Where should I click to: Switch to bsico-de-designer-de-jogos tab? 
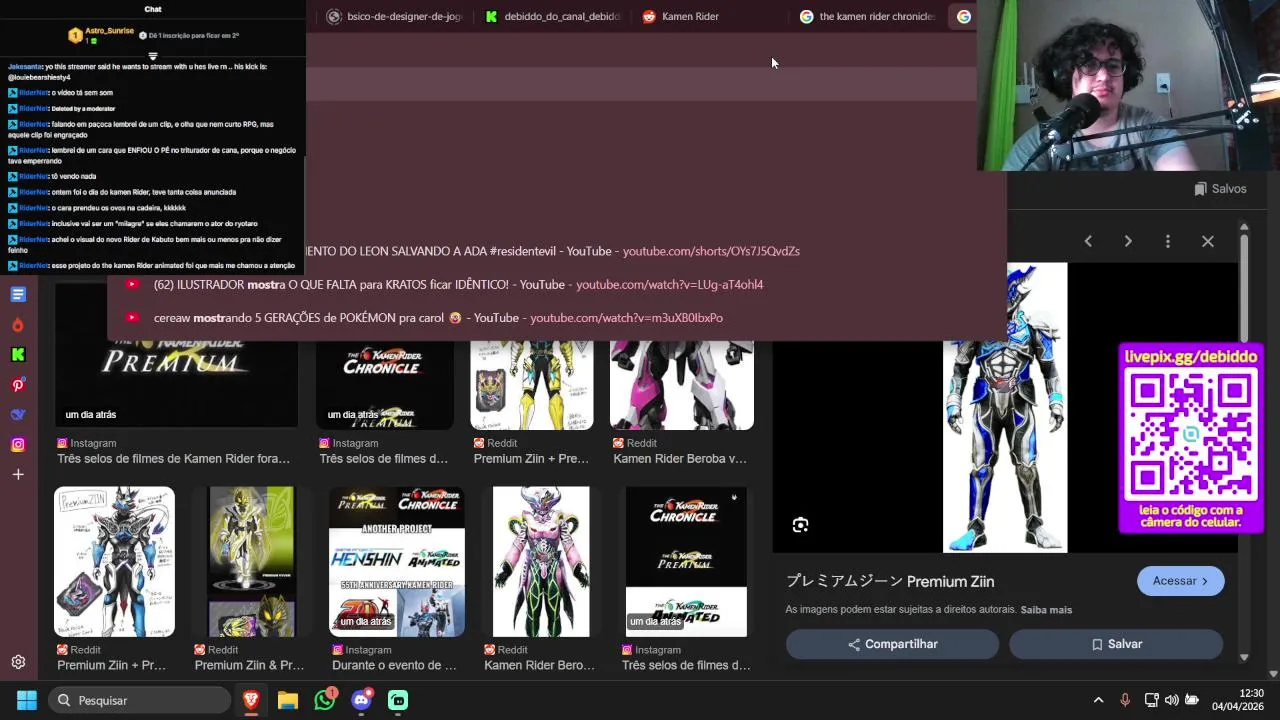(394, 16)
